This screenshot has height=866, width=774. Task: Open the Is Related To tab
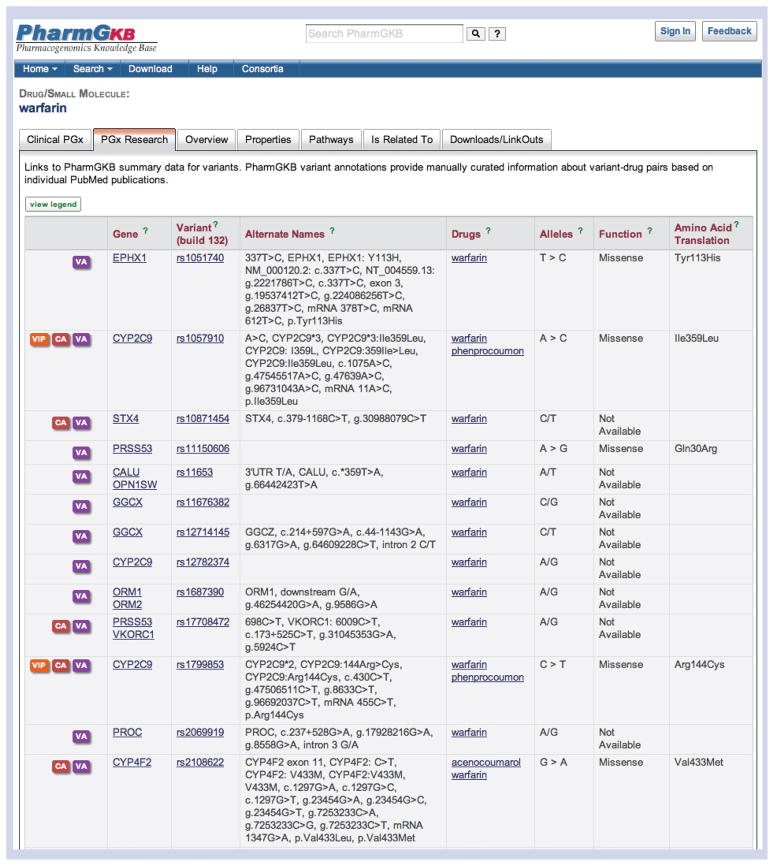(x=402, y=140)
